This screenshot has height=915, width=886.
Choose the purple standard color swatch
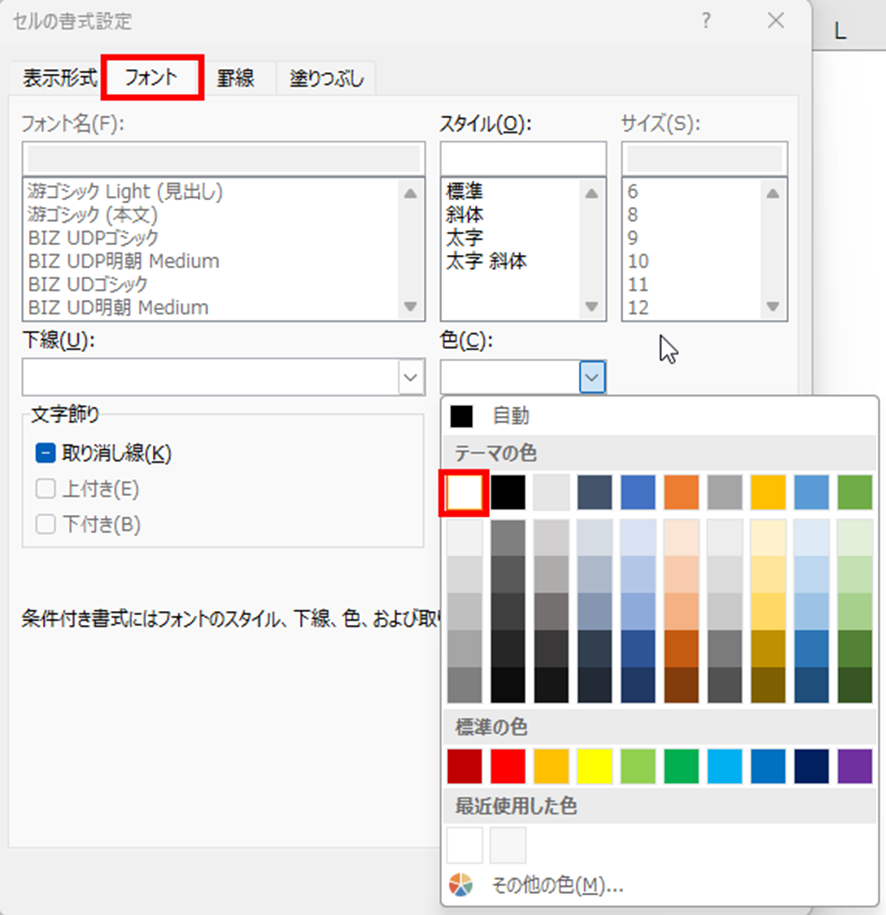(x=855, y=766)
